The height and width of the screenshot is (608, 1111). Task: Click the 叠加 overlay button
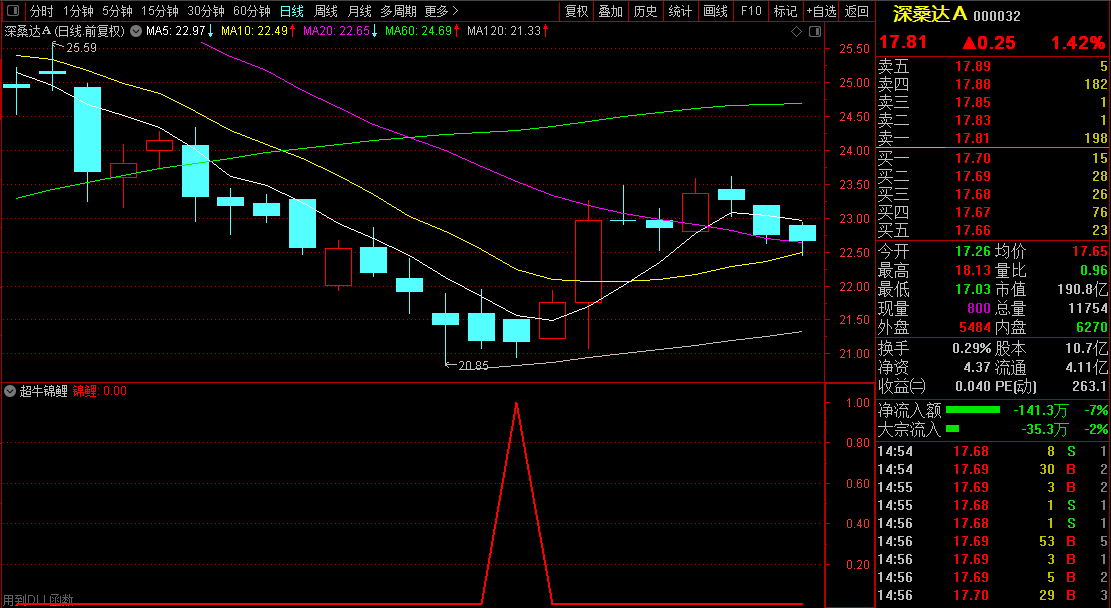610,11
